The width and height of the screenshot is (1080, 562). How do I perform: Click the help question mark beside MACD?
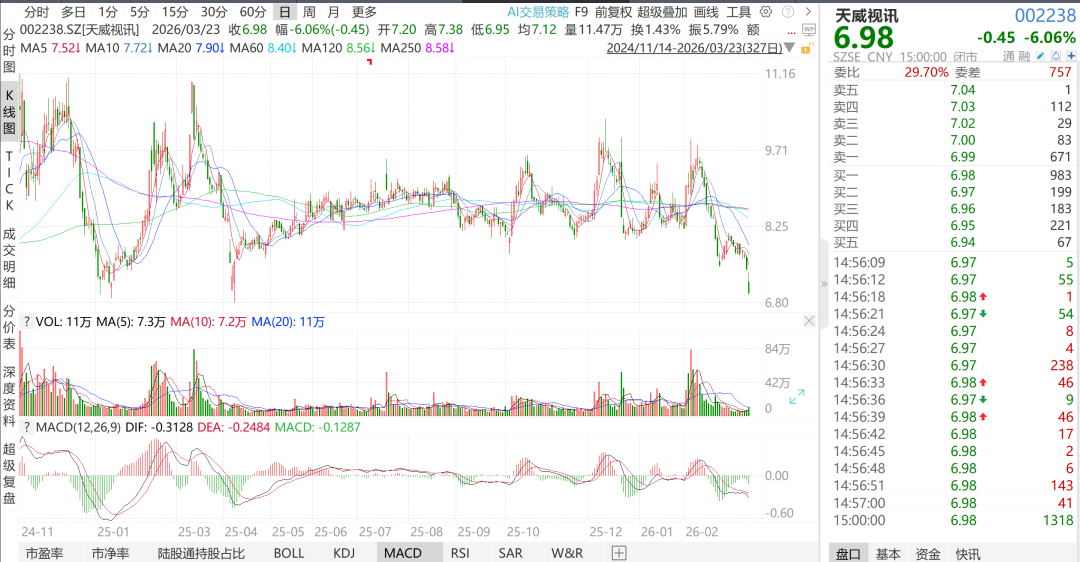pos(27,427)
